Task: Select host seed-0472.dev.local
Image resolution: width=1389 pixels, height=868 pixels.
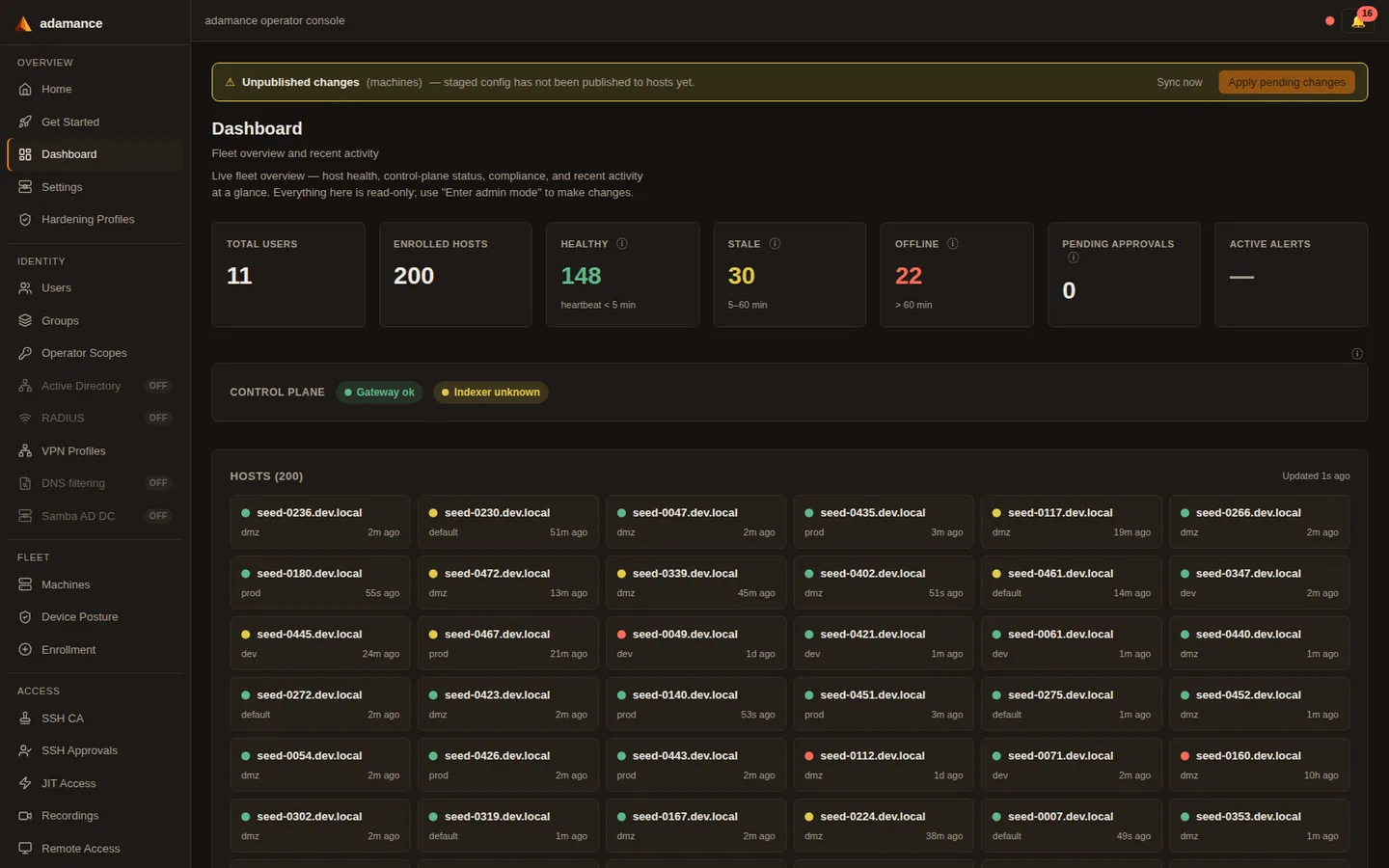Action: [508, 583]
